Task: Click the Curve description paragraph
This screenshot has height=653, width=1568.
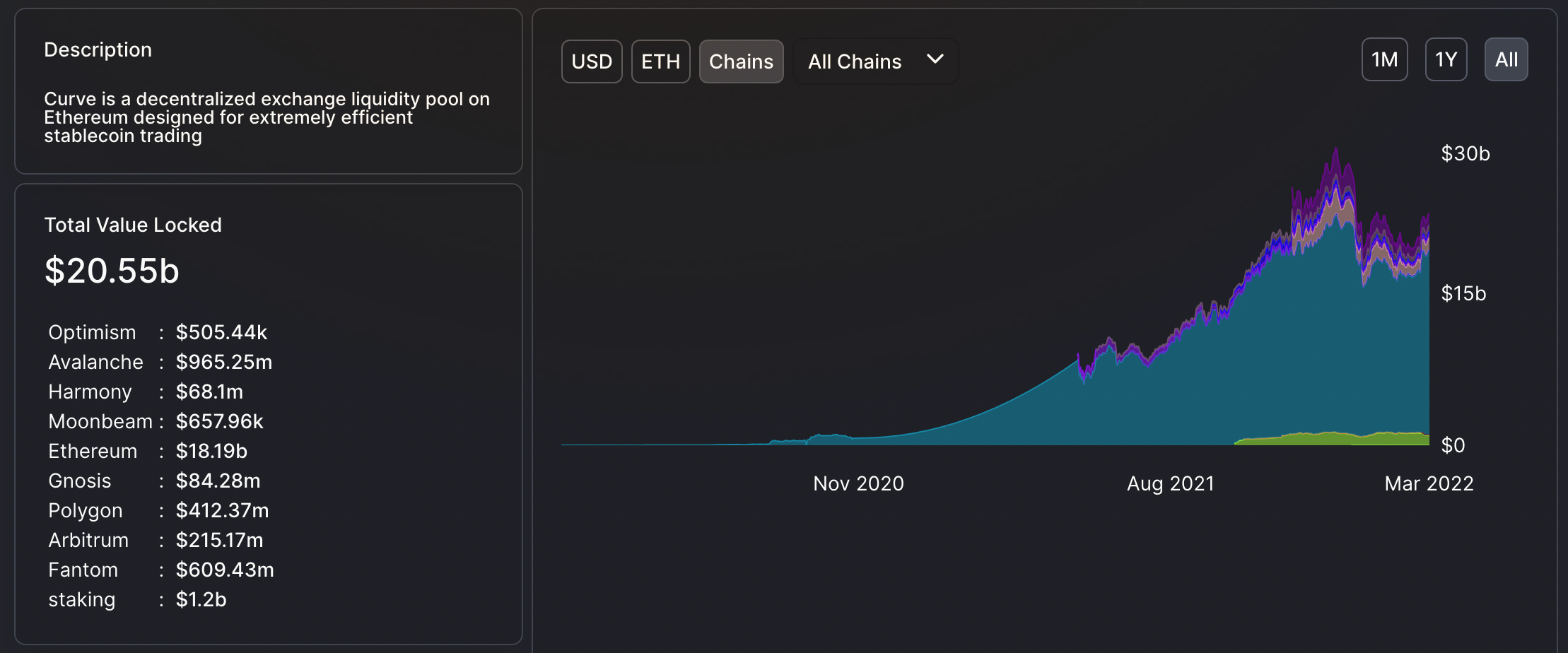Action: (x=267, y=117)
